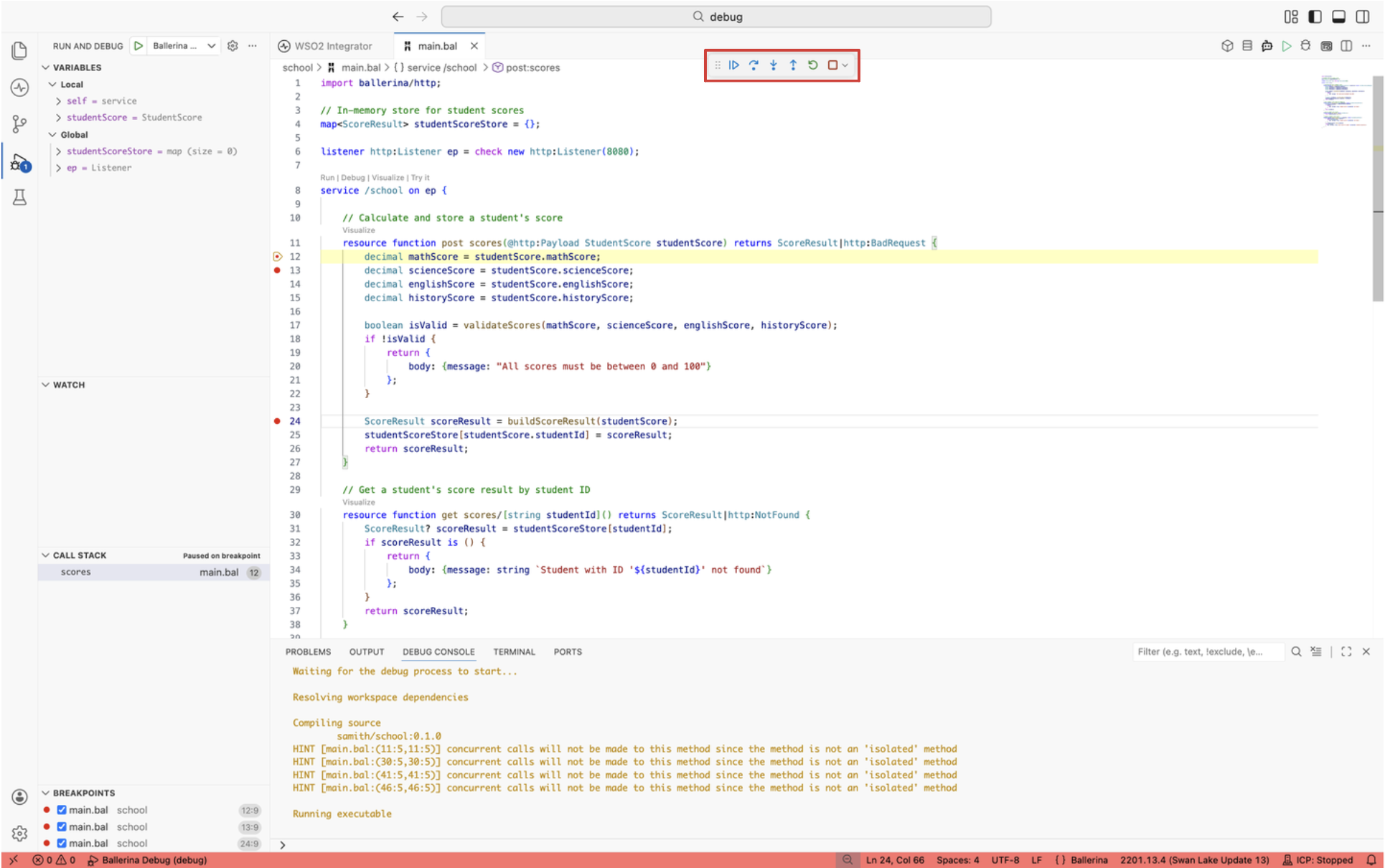
Task: Open the Run and Debug view
Action: click(x=19, y=162)
